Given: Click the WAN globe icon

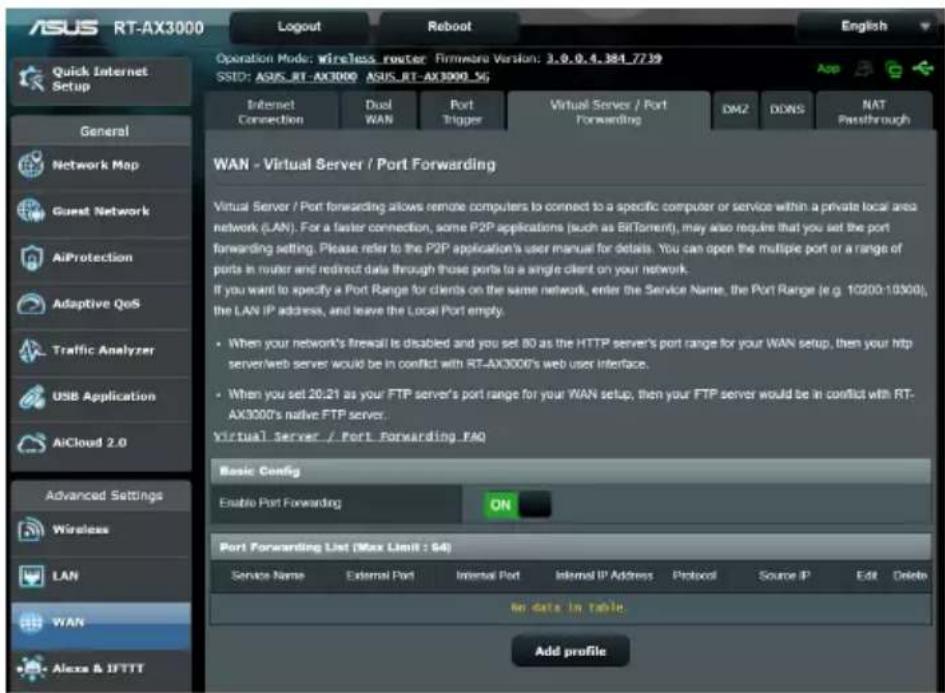Looking at the screenshot, I should coord(31,622).
